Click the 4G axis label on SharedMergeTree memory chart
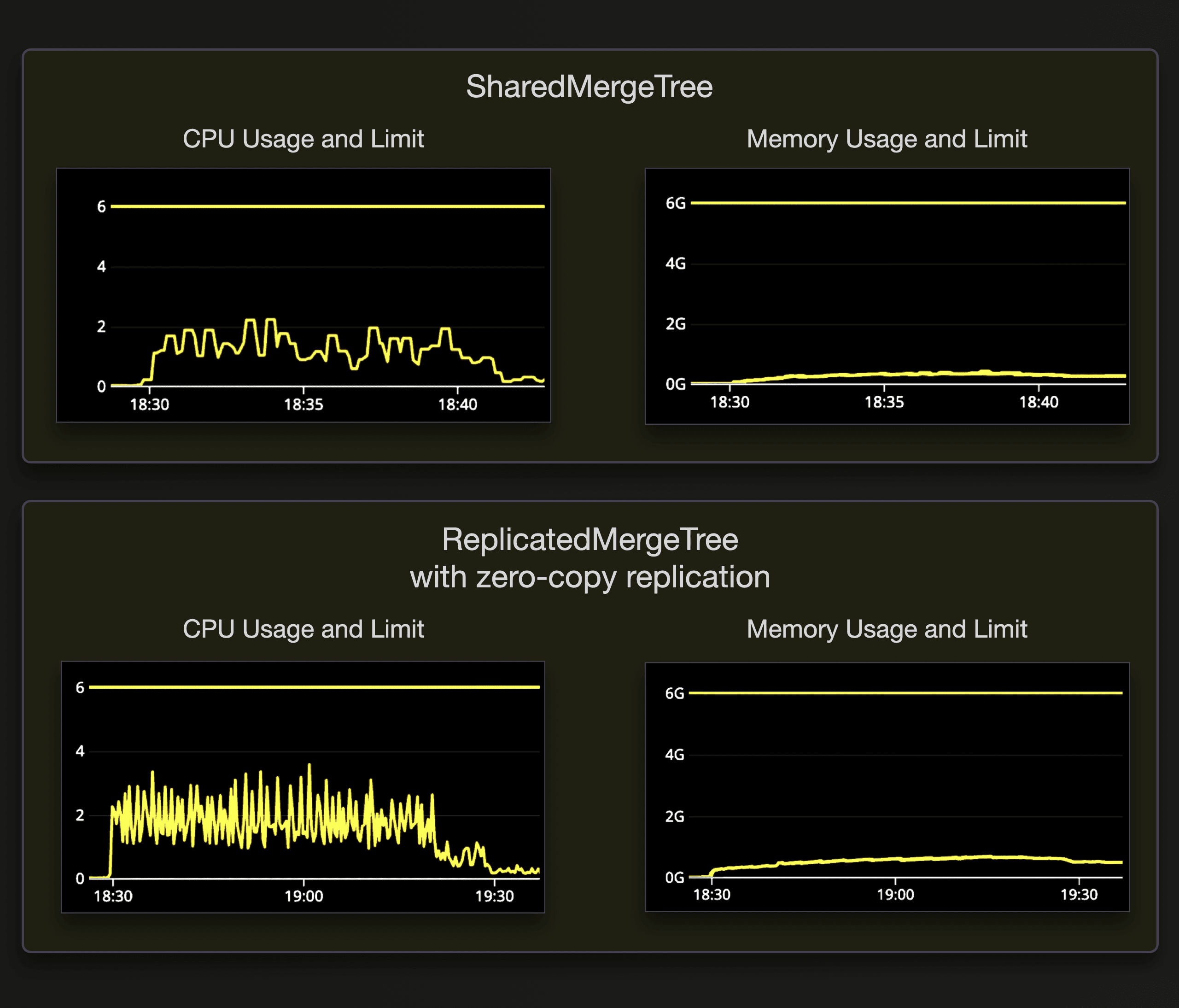 (676, 264)
